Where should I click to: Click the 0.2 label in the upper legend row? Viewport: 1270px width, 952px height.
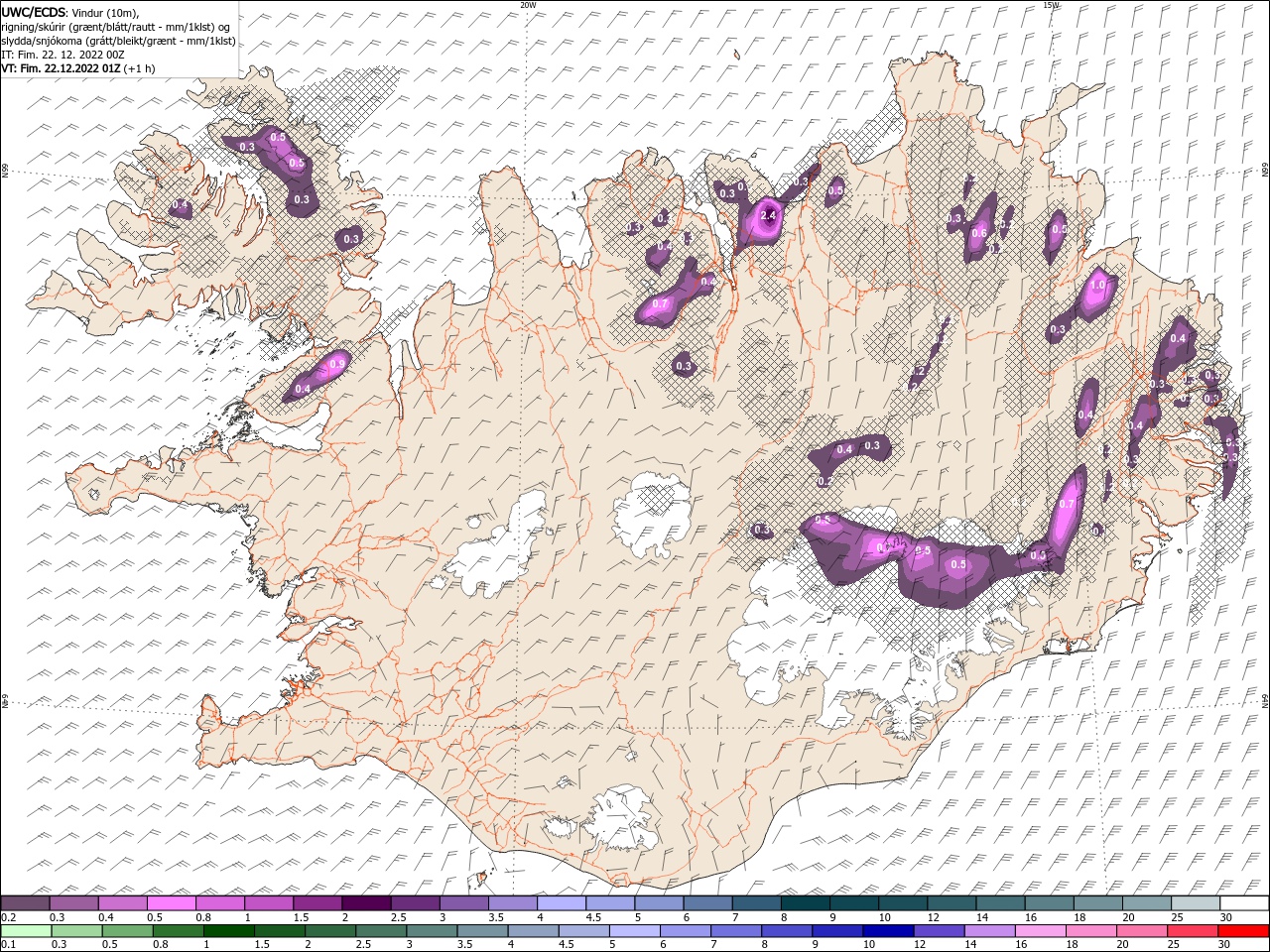pos(8,917)
